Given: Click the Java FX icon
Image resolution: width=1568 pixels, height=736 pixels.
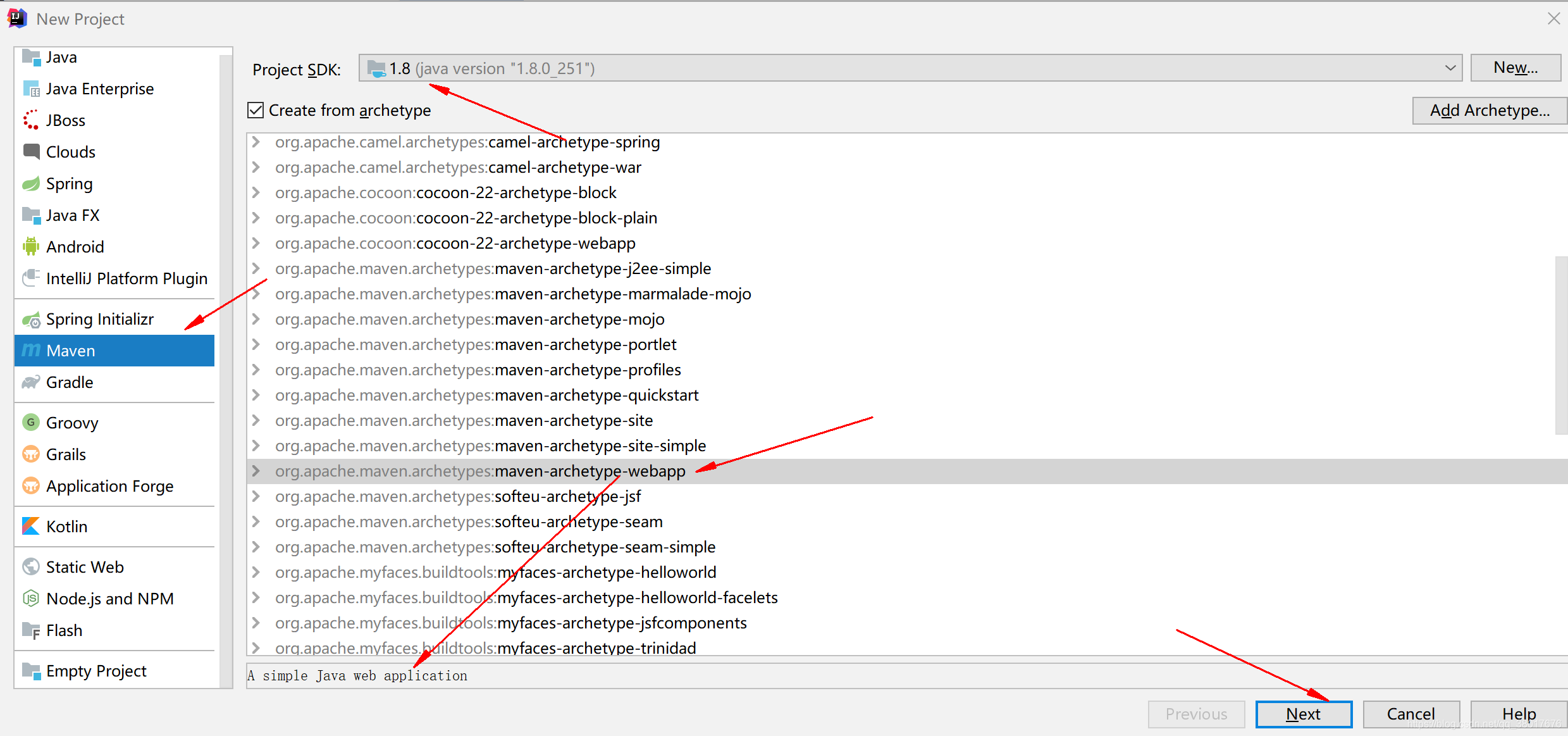Looking at the screenshot, I should point(31,216).
